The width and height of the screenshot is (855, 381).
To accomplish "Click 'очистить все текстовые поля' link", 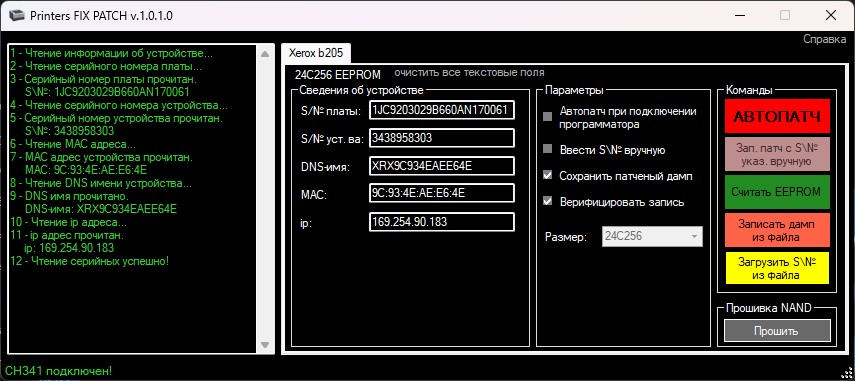I will click(x=469, y=72).
